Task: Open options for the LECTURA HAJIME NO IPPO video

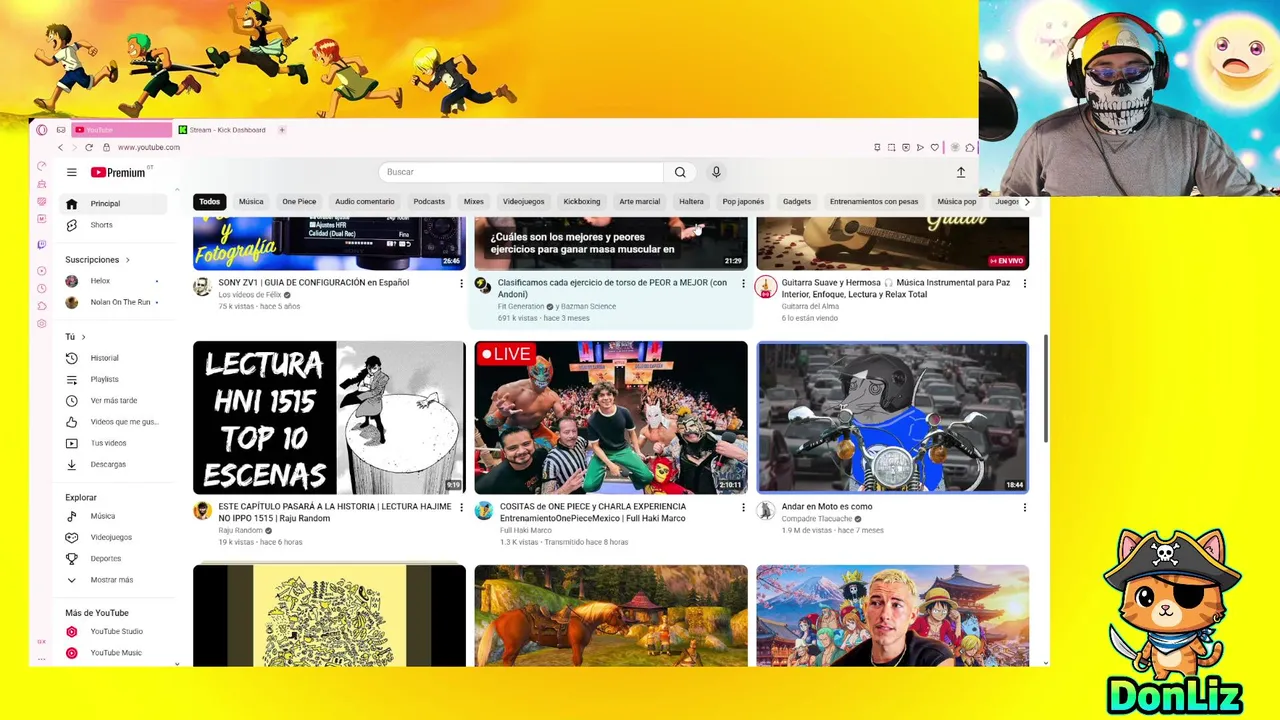Action: 461,507
